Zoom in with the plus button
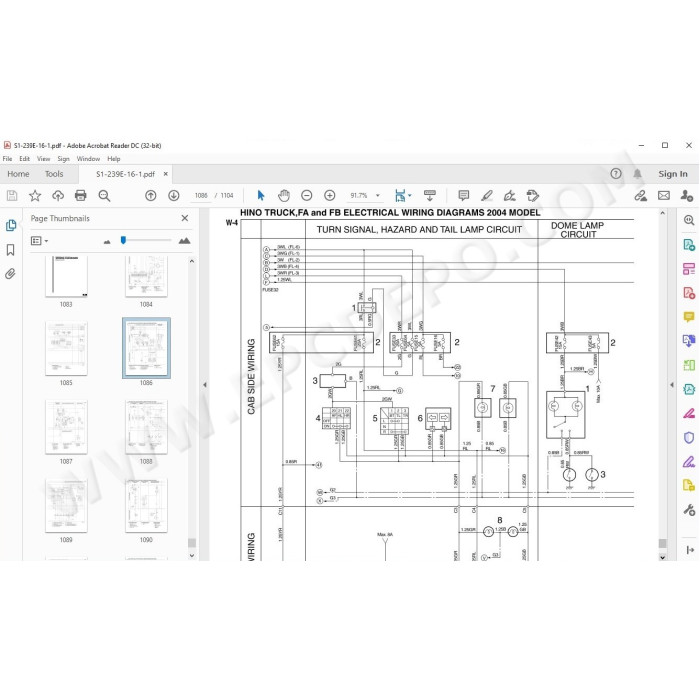 329,196
